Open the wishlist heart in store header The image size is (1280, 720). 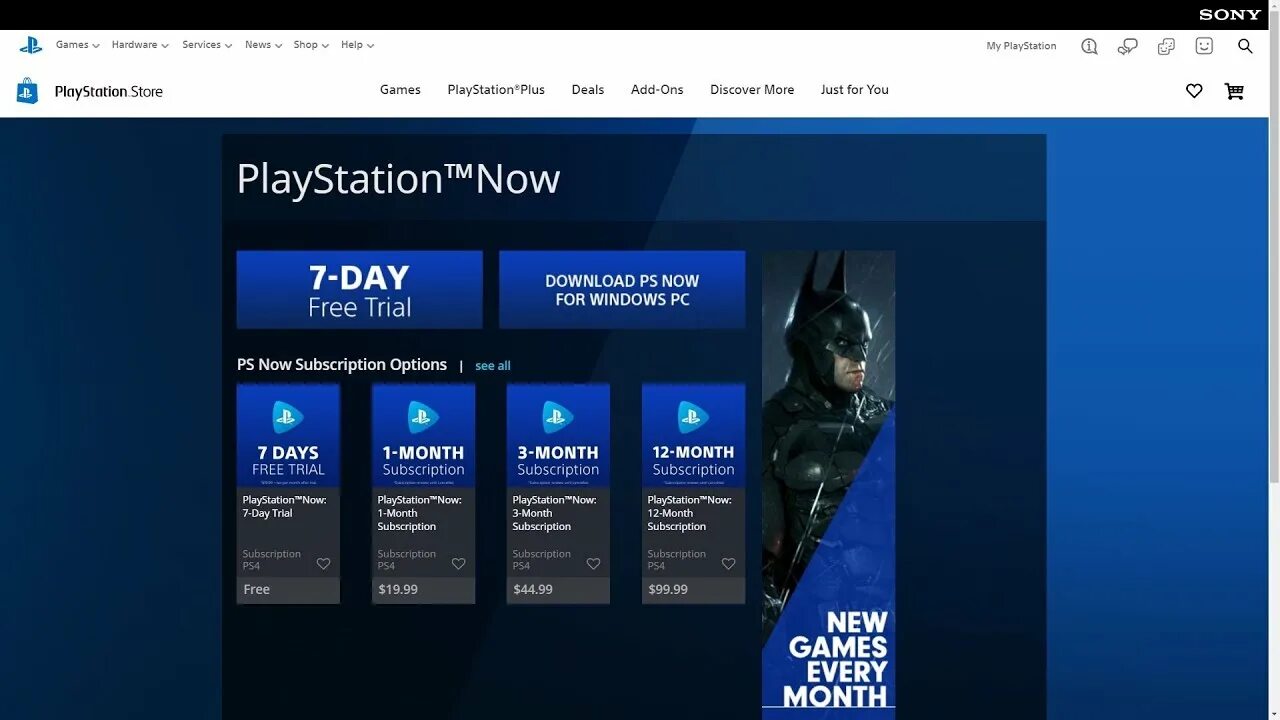pyautogui.click(x=1194, y=91)
